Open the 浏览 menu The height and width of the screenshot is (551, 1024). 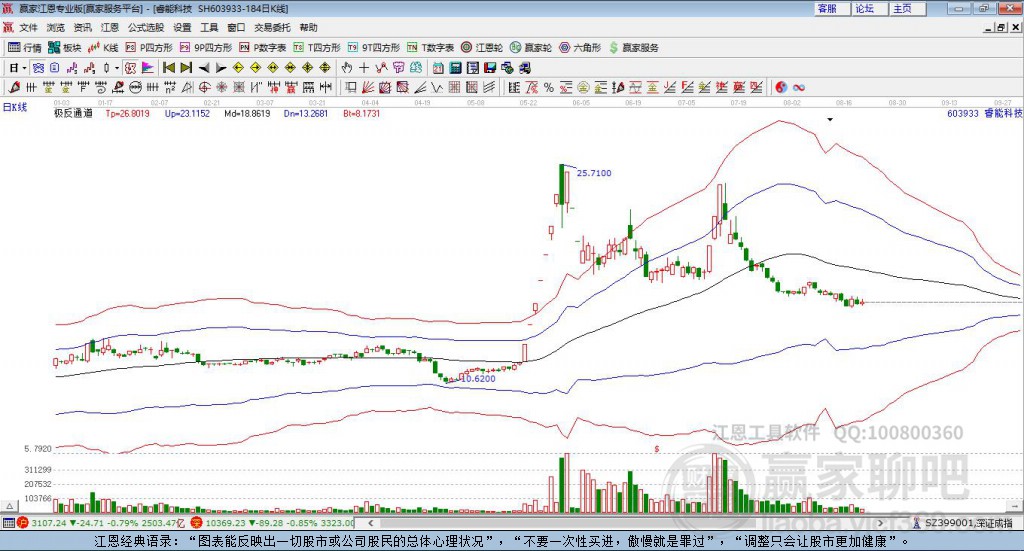pos(56,27)
